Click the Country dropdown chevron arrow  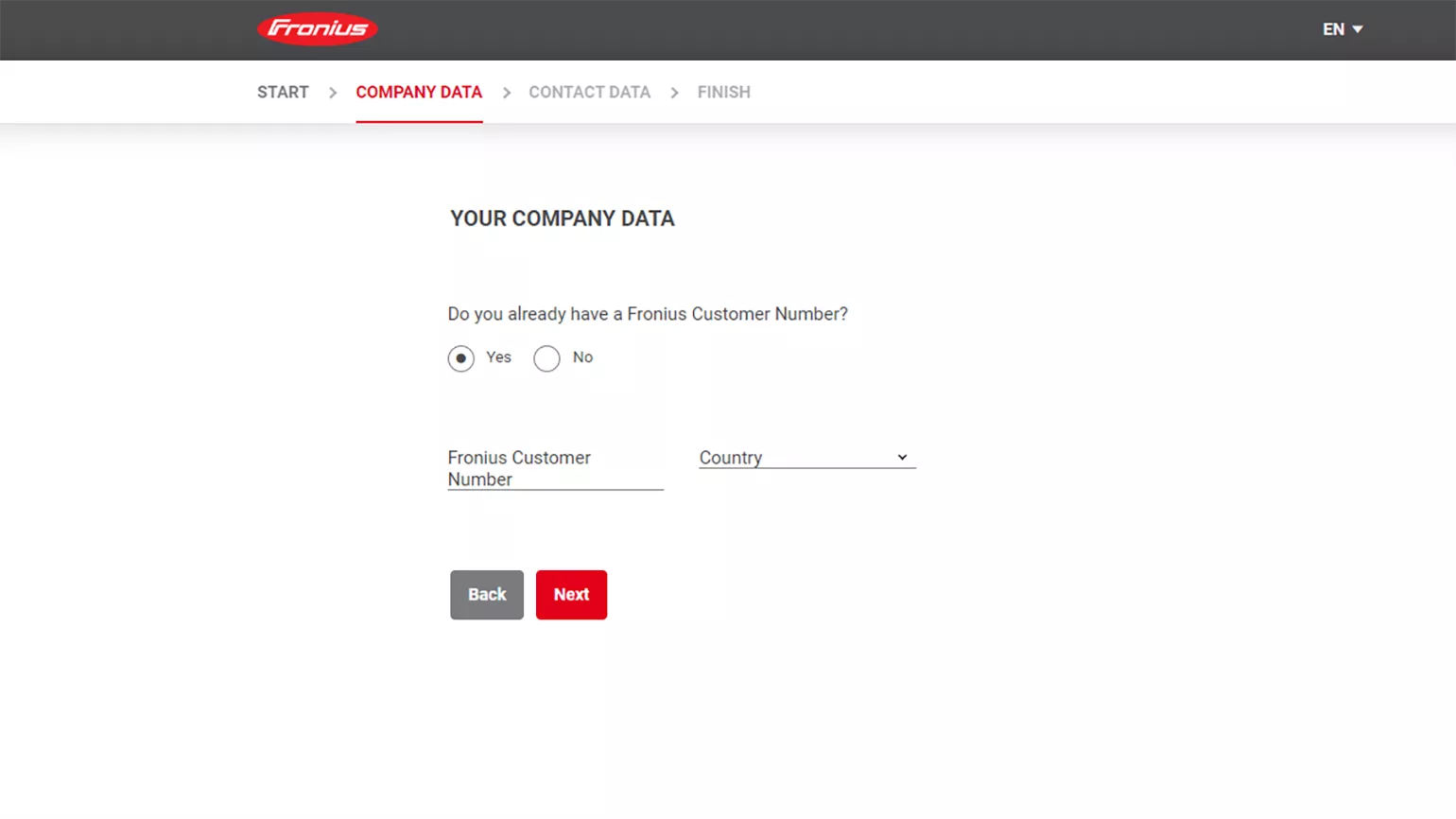tap(902, 458)
